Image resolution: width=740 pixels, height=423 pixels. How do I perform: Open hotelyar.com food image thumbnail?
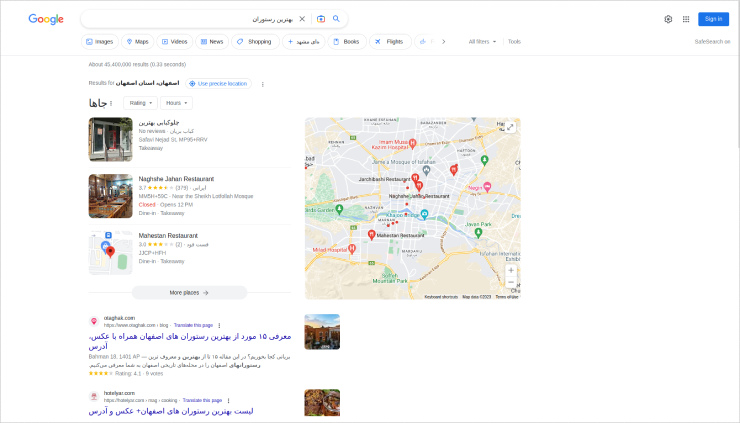[x=322, y=403]
